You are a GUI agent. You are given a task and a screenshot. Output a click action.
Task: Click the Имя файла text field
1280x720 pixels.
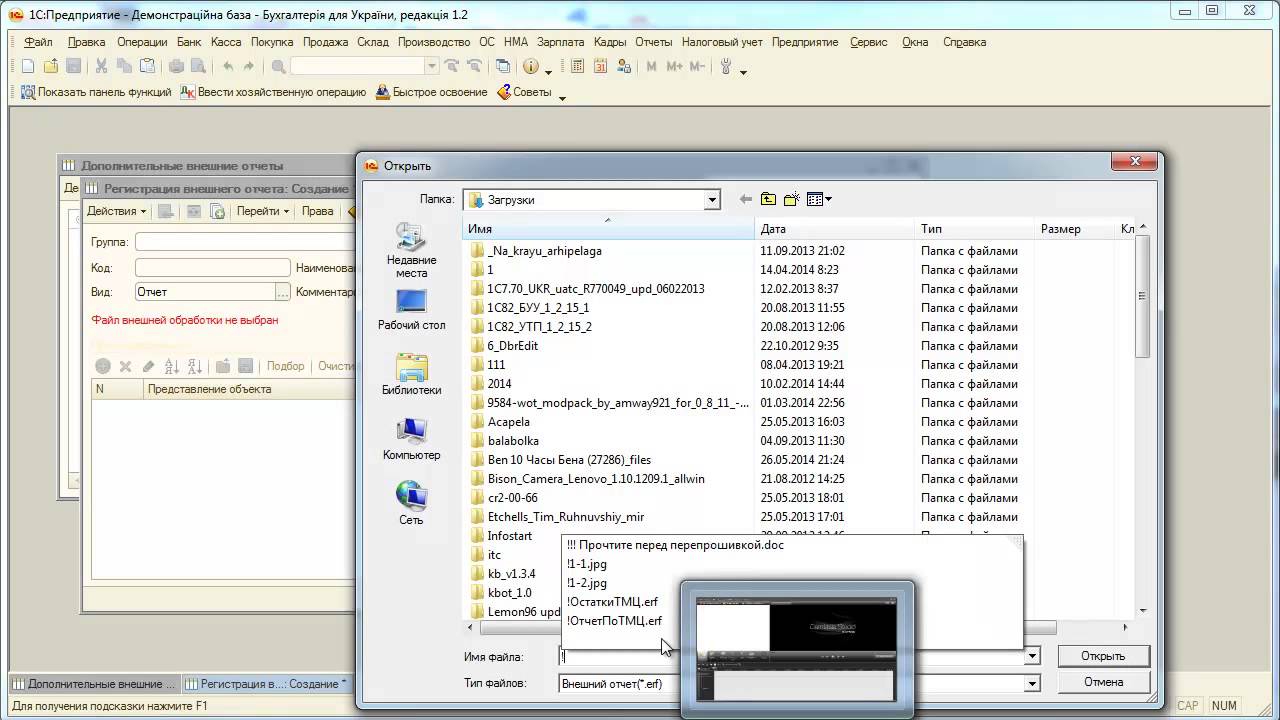tap(792, 656)
